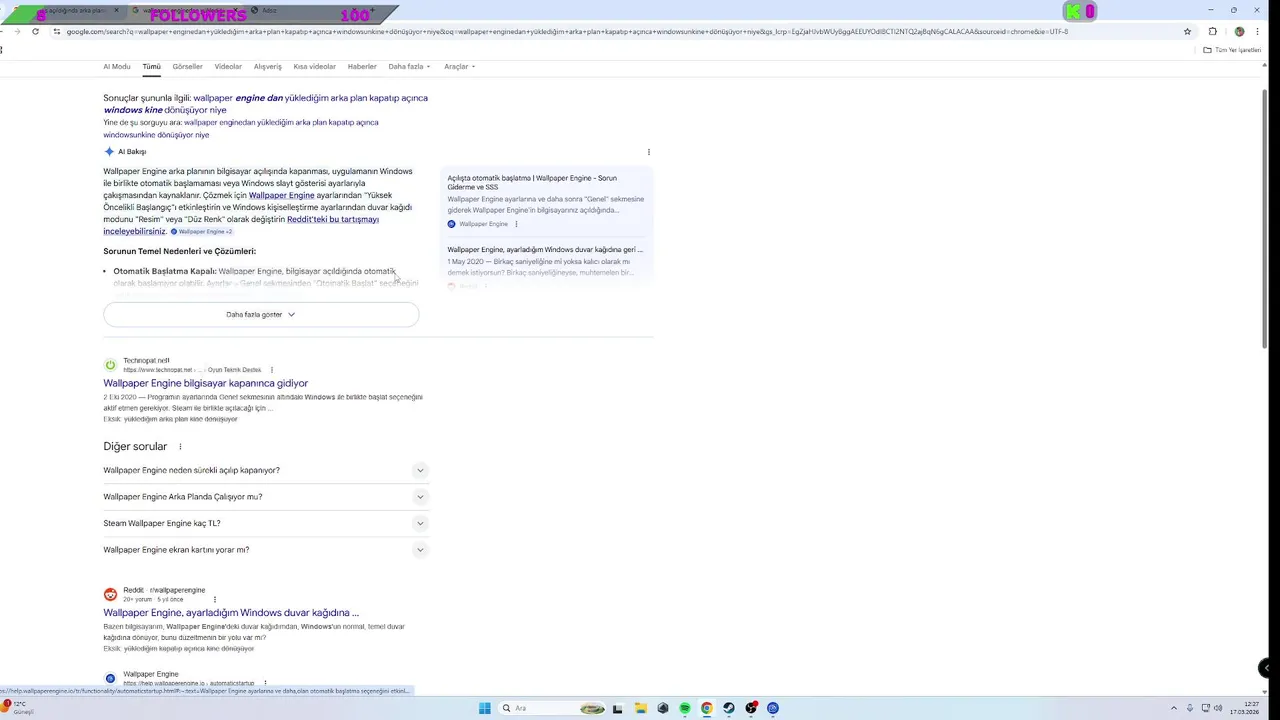Click the forward navigation arrow

click(x=17, y=31)
